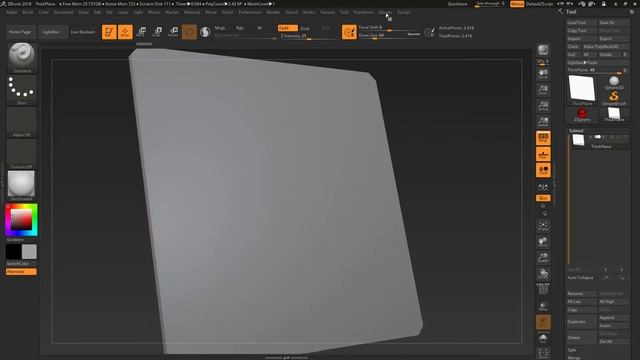Open the SkinShade4 material picker

click(22, 186)
